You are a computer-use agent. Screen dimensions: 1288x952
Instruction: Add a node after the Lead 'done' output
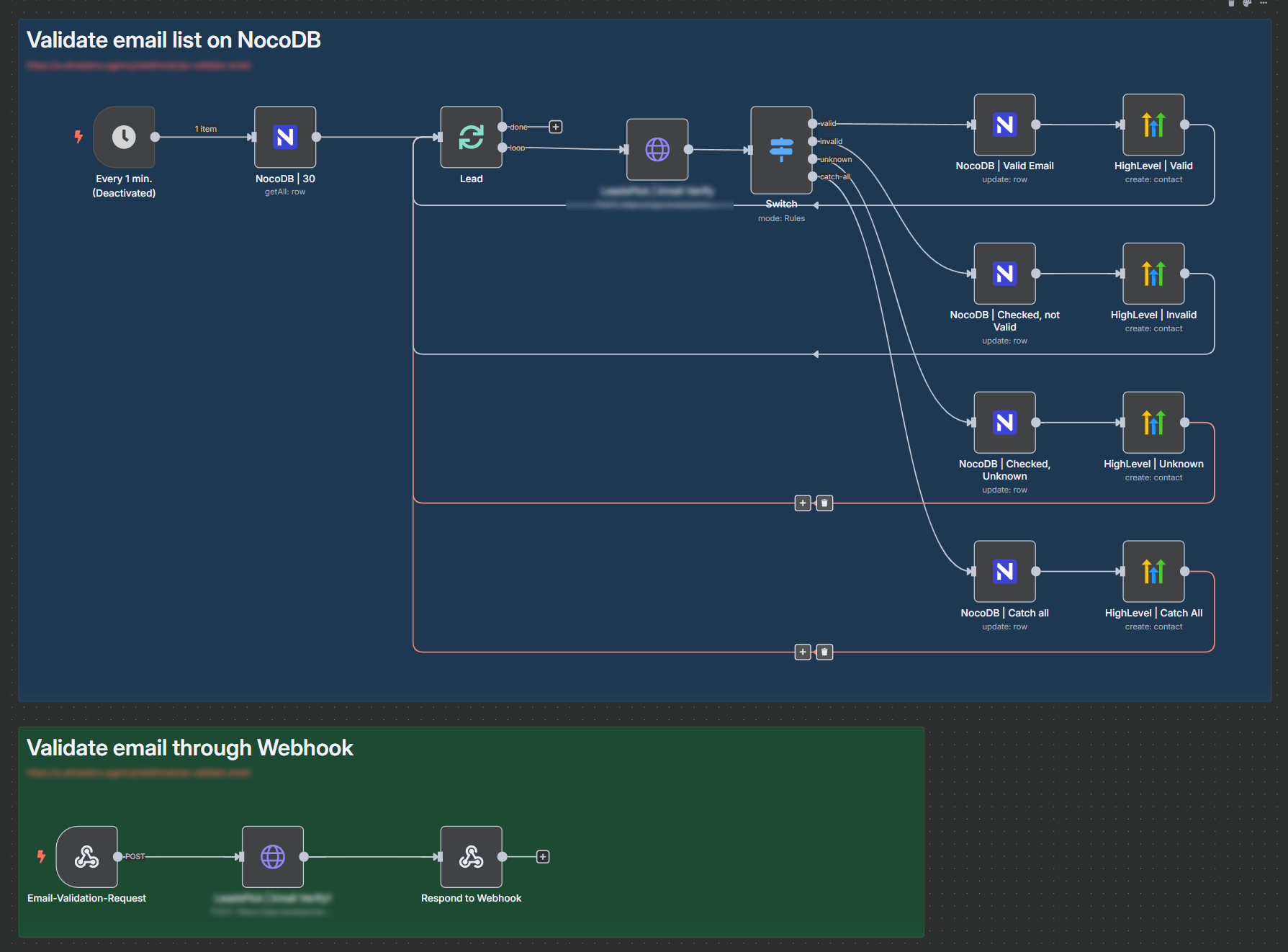(x=556, y=127)
